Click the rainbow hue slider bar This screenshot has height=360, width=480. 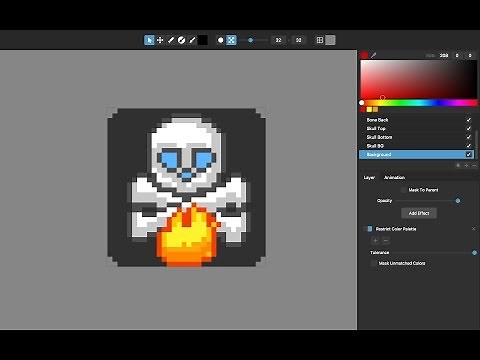419,103
